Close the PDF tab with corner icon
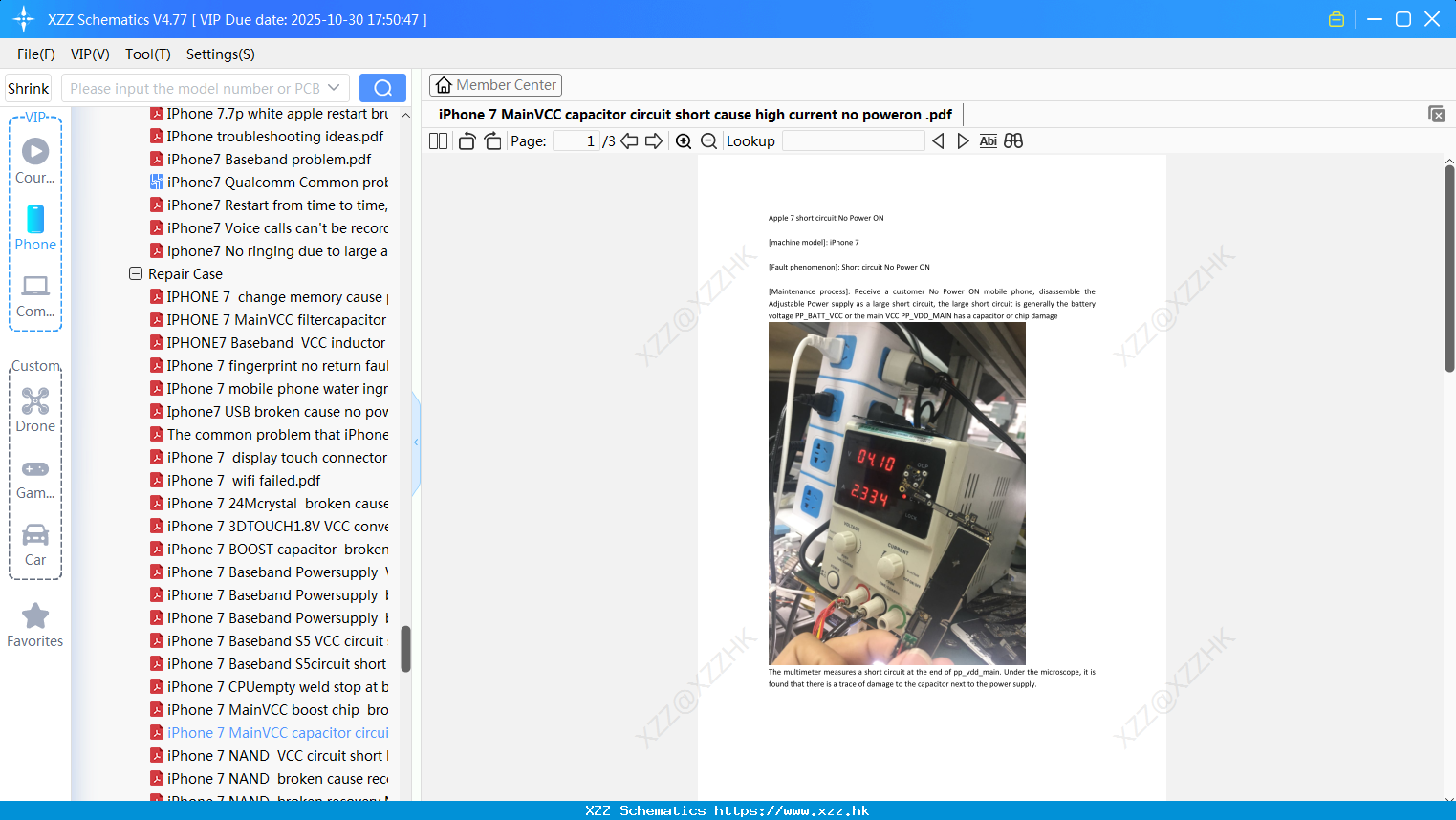This screenshot has height=820, width=1456. pos(1437,114)
